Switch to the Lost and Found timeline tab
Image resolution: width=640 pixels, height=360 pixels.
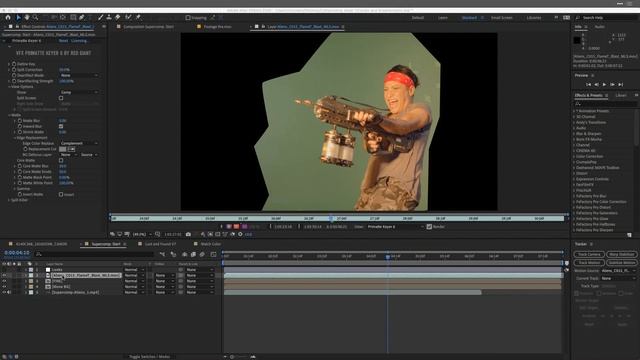point(160,244)
